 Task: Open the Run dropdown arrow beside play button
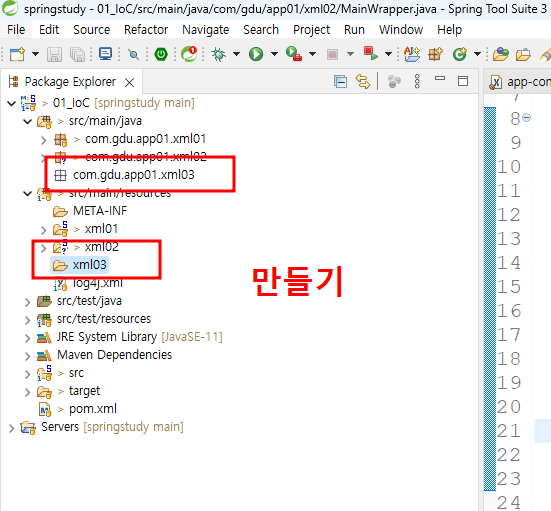[x=274, y=54]
